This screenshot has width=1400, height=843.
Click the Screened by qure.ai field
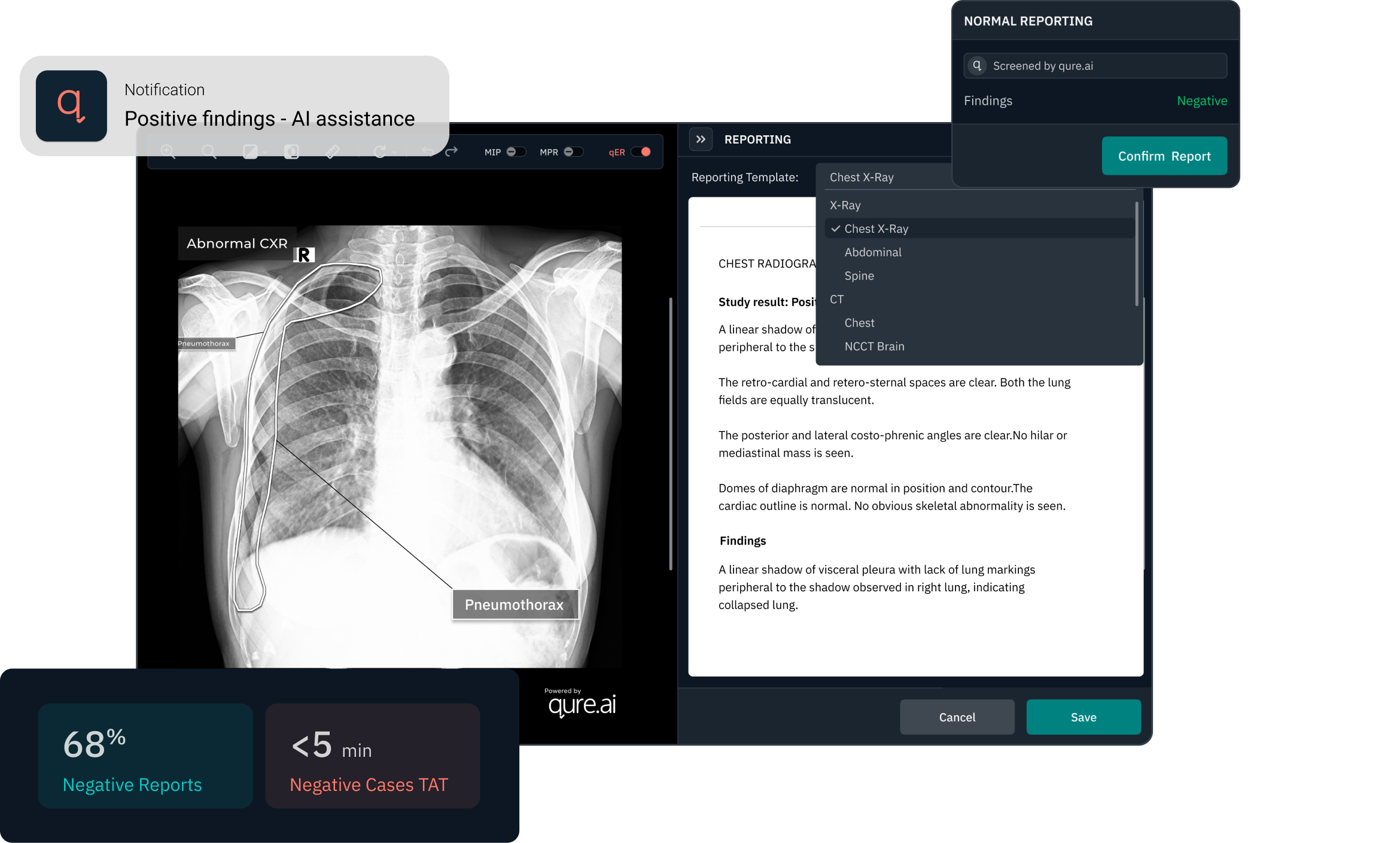pos(1095,66)
